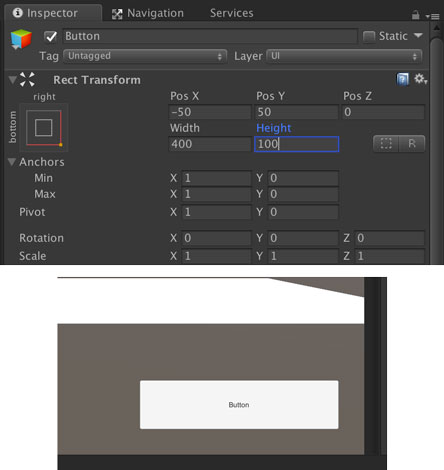Image resolution: width=444 pixels, height=470 pixels.
Task: Toggle raw edit mode R button
Action: 412,144
